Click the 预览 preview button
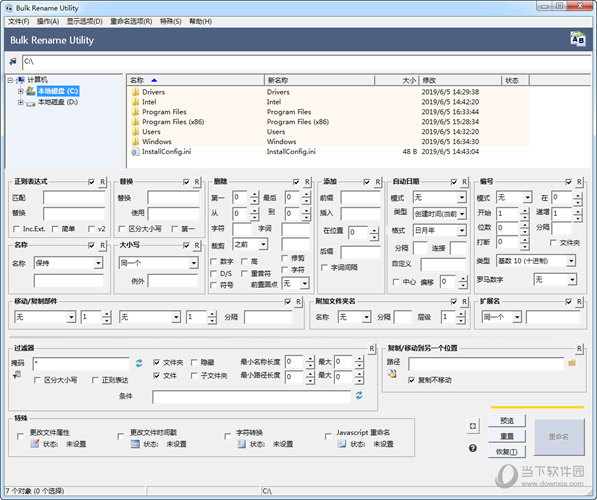This screenshot has height=500, width=597. point(507,421)
